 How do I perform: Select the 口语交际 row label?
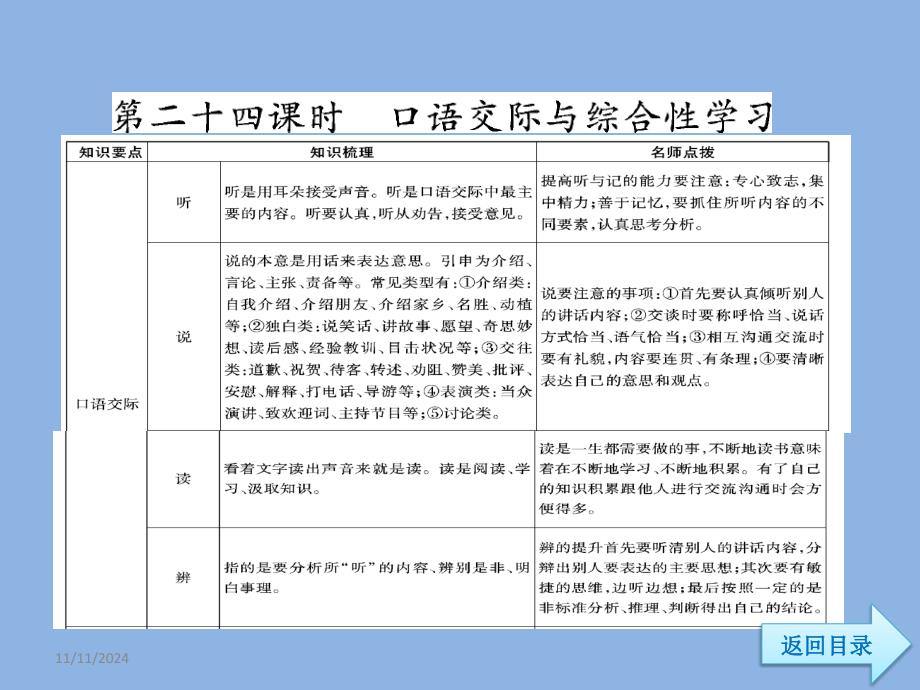(107, 404)
